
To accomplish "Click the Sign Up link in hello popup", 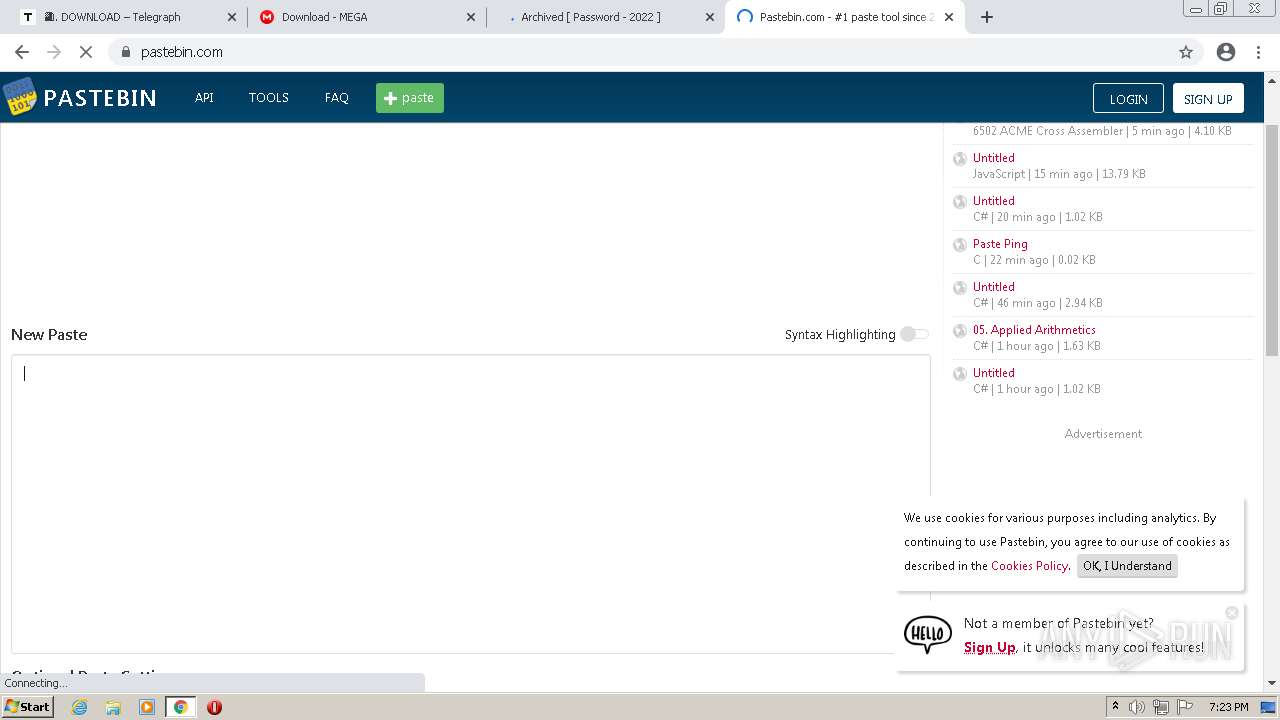I will (x=989, y=647).
